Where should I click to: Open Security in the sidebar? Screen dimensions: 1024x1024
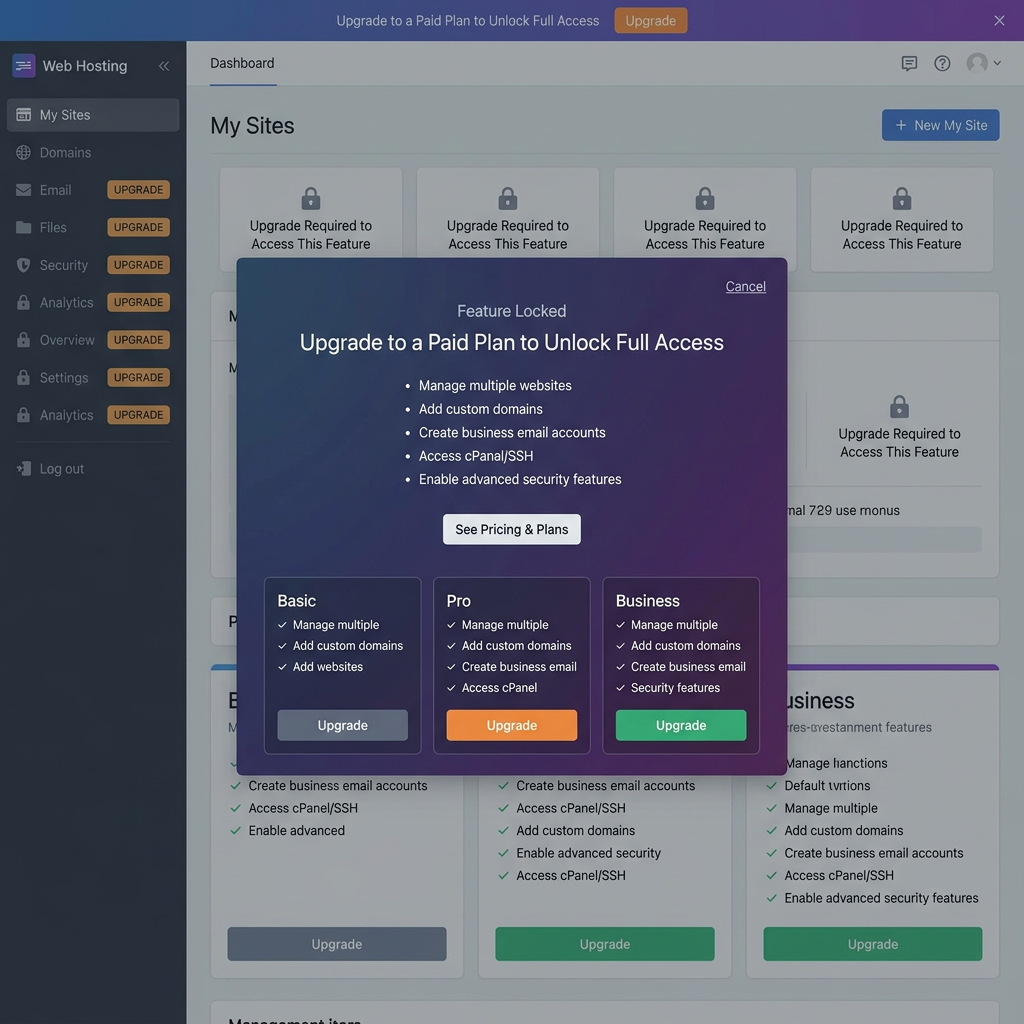[x=63, y=265]
